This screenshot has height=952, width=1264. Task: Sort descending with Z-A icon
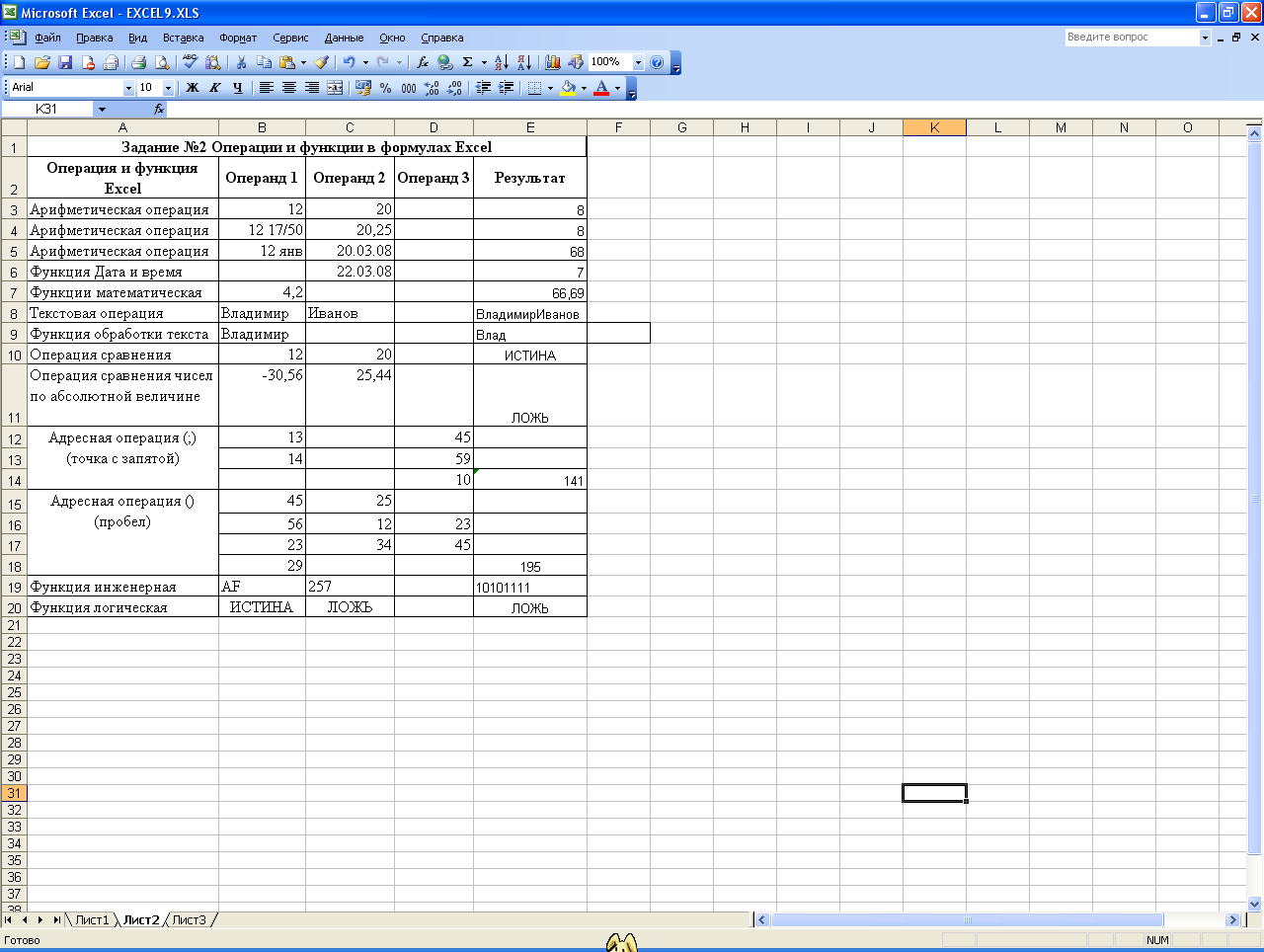point(523,62)
